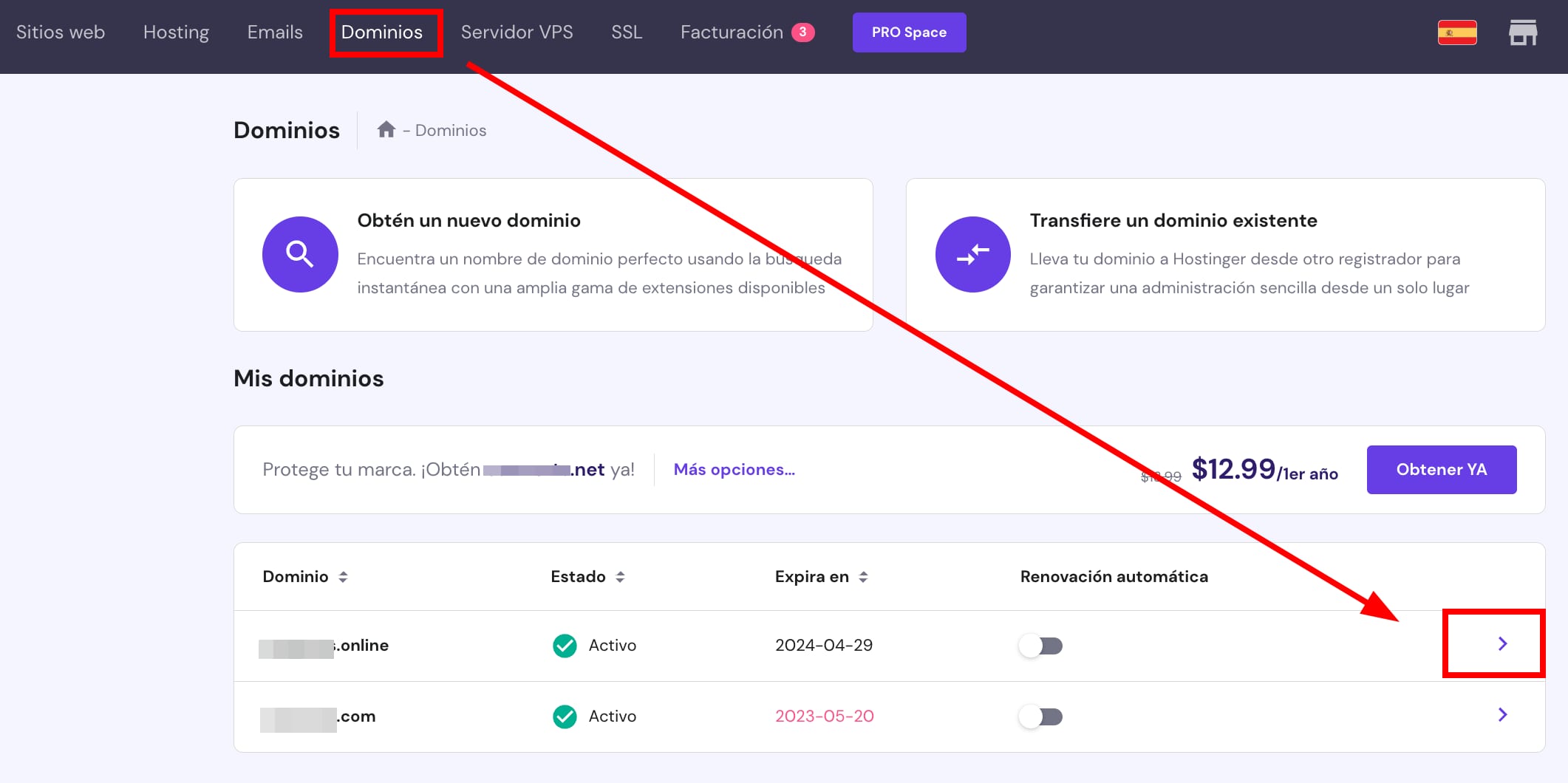Click the green Activo checkmark for .com

click(x=565, y=717)
